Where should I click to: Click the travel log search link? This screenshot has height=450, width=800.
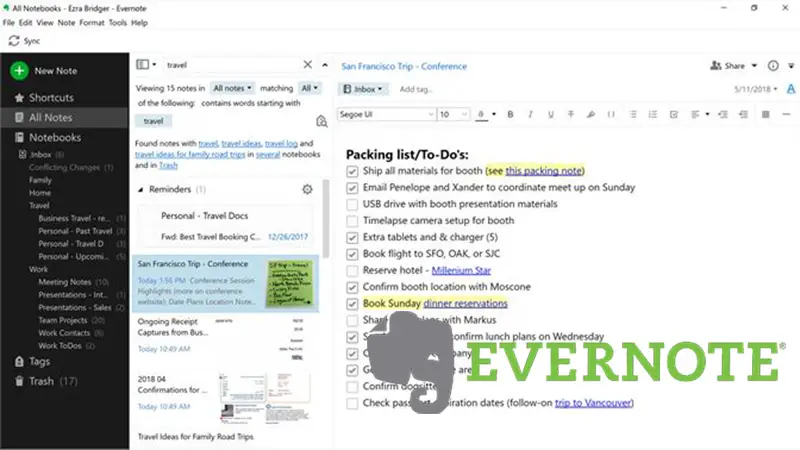281,143
